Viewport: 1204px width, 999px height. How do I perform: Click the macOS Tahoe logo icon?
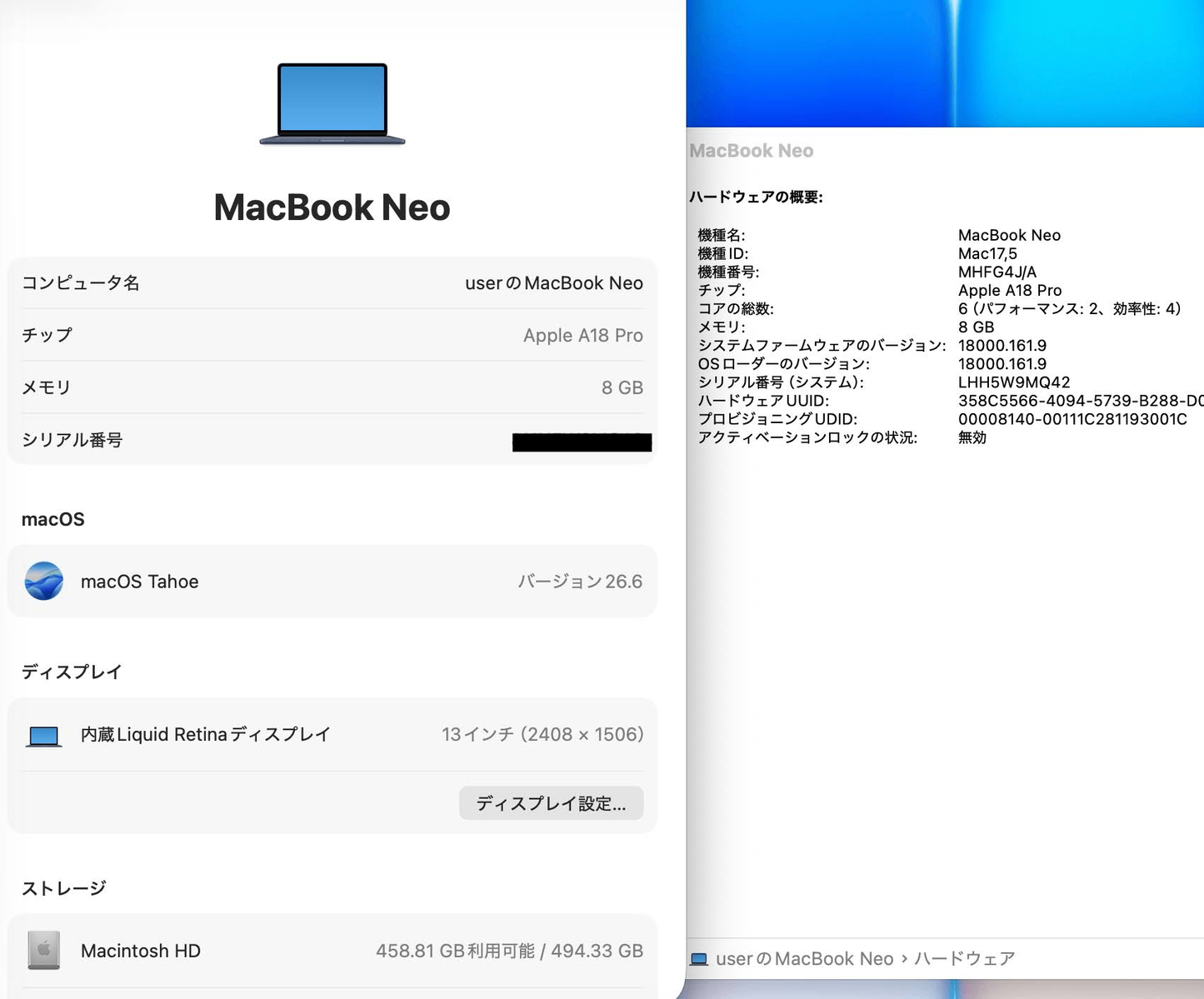coord(44,582)
